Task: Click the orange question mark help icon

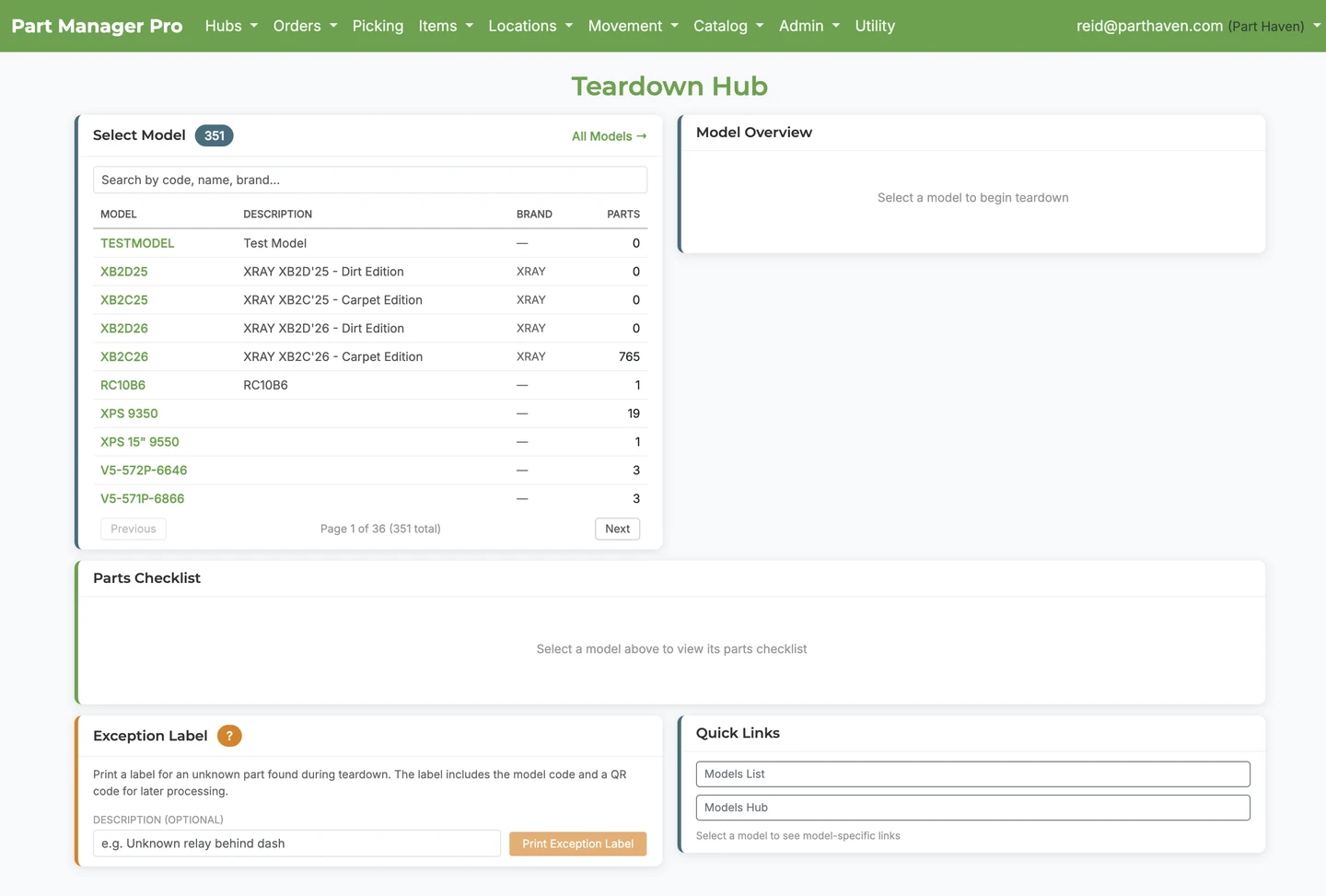Action: pyautogui.click(x=229, y=736)
